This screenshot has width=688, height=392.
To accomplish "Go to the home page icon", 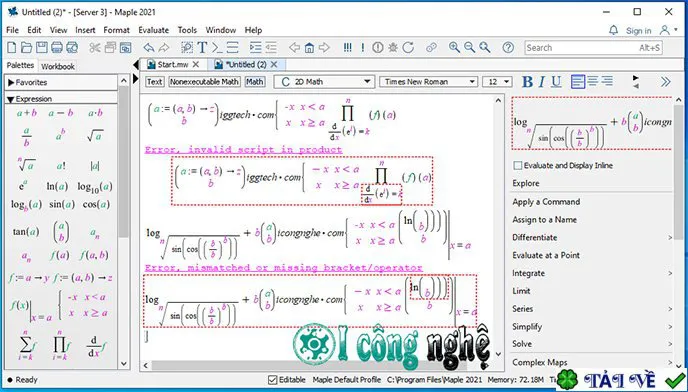I will (x=309, y=47).
